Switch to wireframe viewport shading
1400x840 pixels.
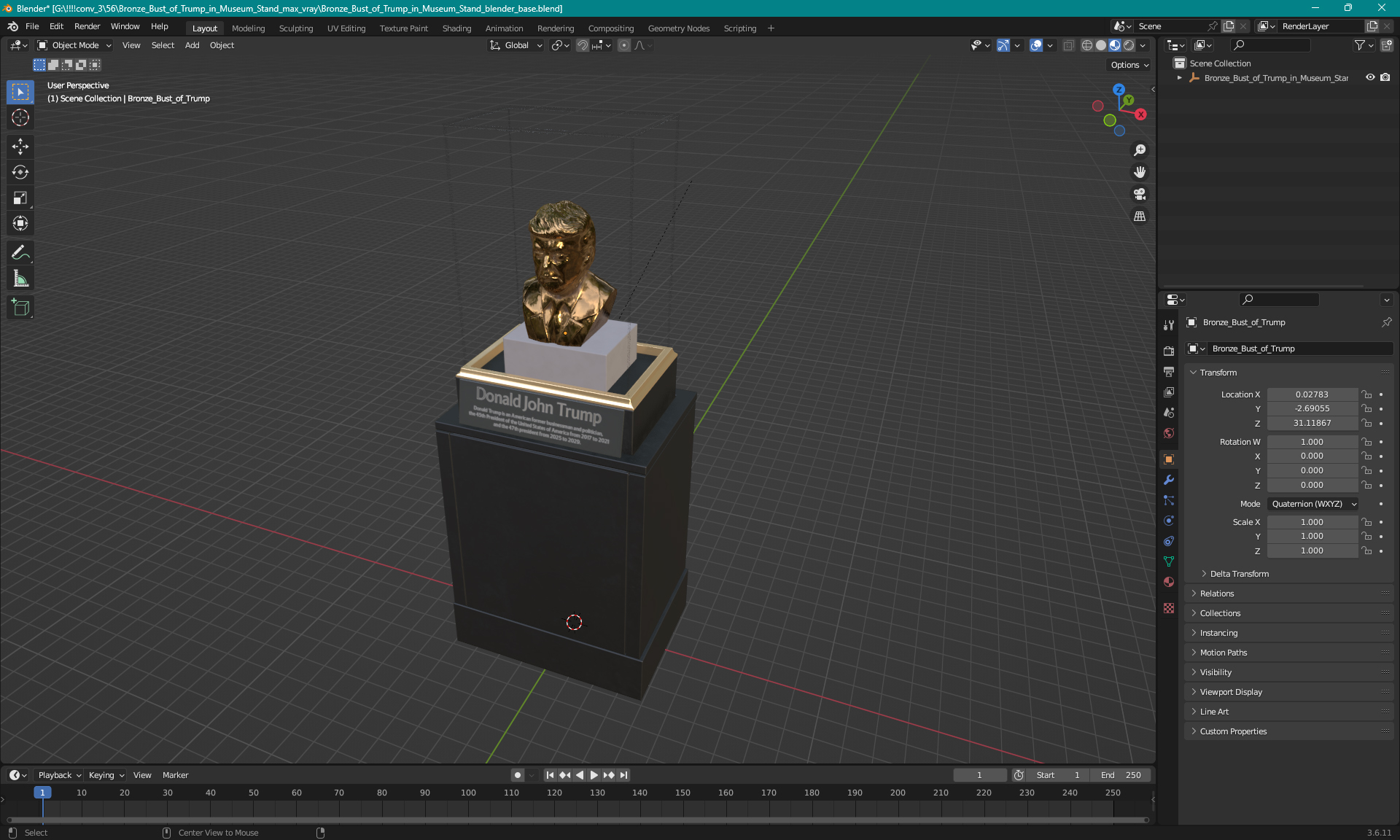(1087, 45)
